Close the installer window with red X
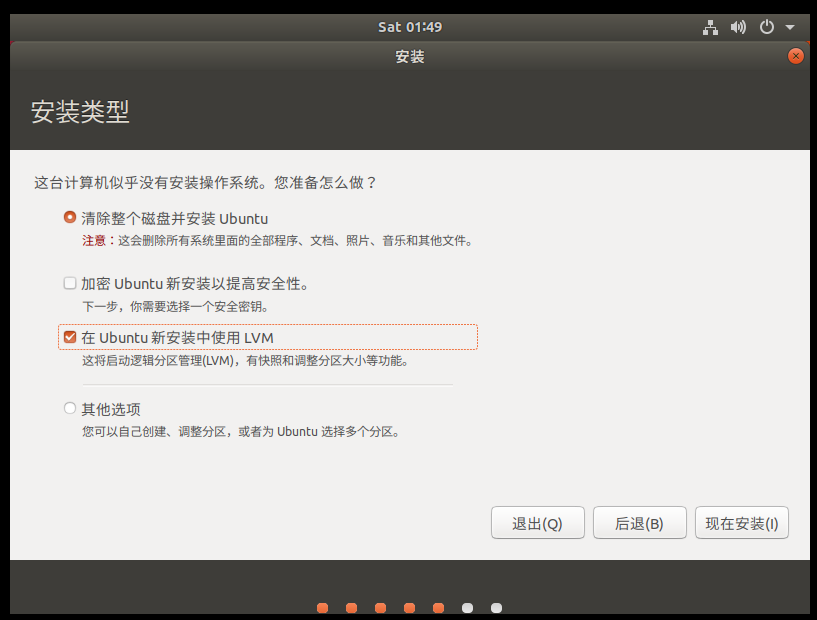This screenshot has height=620, width=817. [x=796, y=56]
